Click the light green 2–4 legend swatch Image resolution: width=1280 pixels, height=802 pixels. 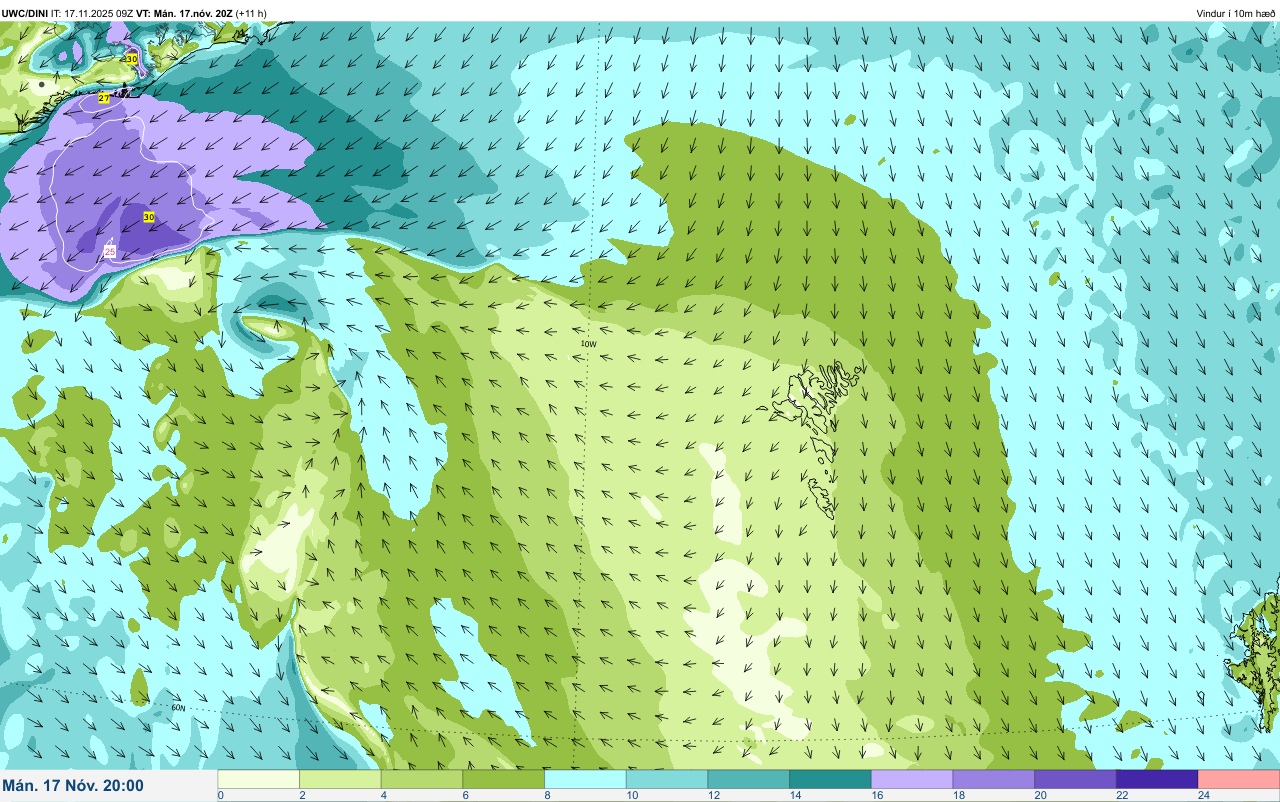coord(340,779)
